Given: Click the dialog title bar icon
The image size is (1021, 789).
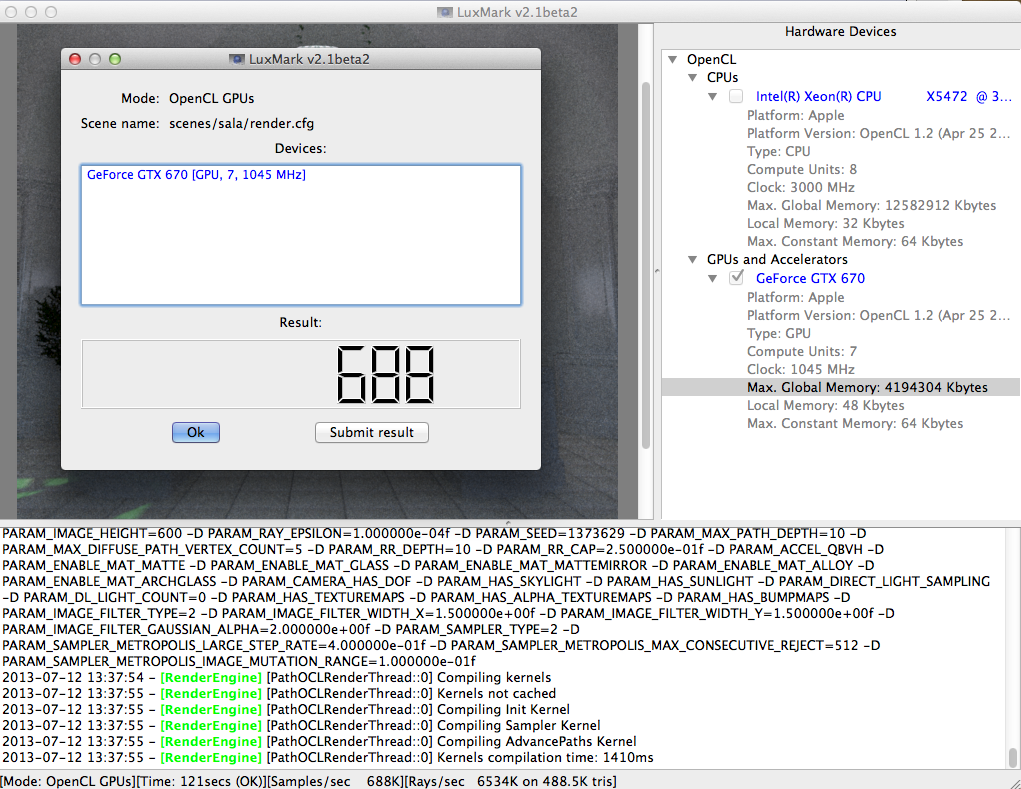Looking at the screenshot, I should [236, 59].
